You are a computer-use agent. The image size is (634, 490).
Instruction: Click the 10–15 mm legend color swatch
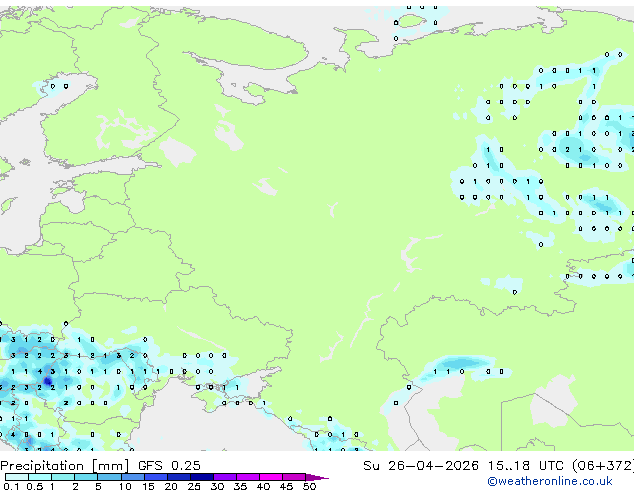133,477
